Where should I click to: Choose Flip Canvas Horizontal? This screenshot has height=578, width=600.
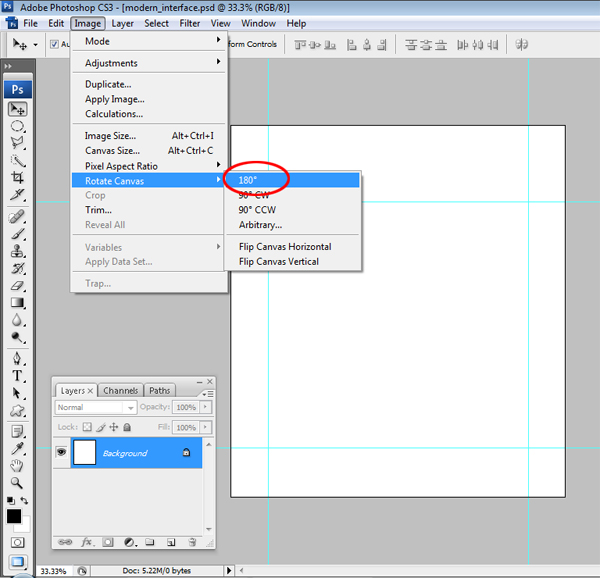tap(292, 247)
